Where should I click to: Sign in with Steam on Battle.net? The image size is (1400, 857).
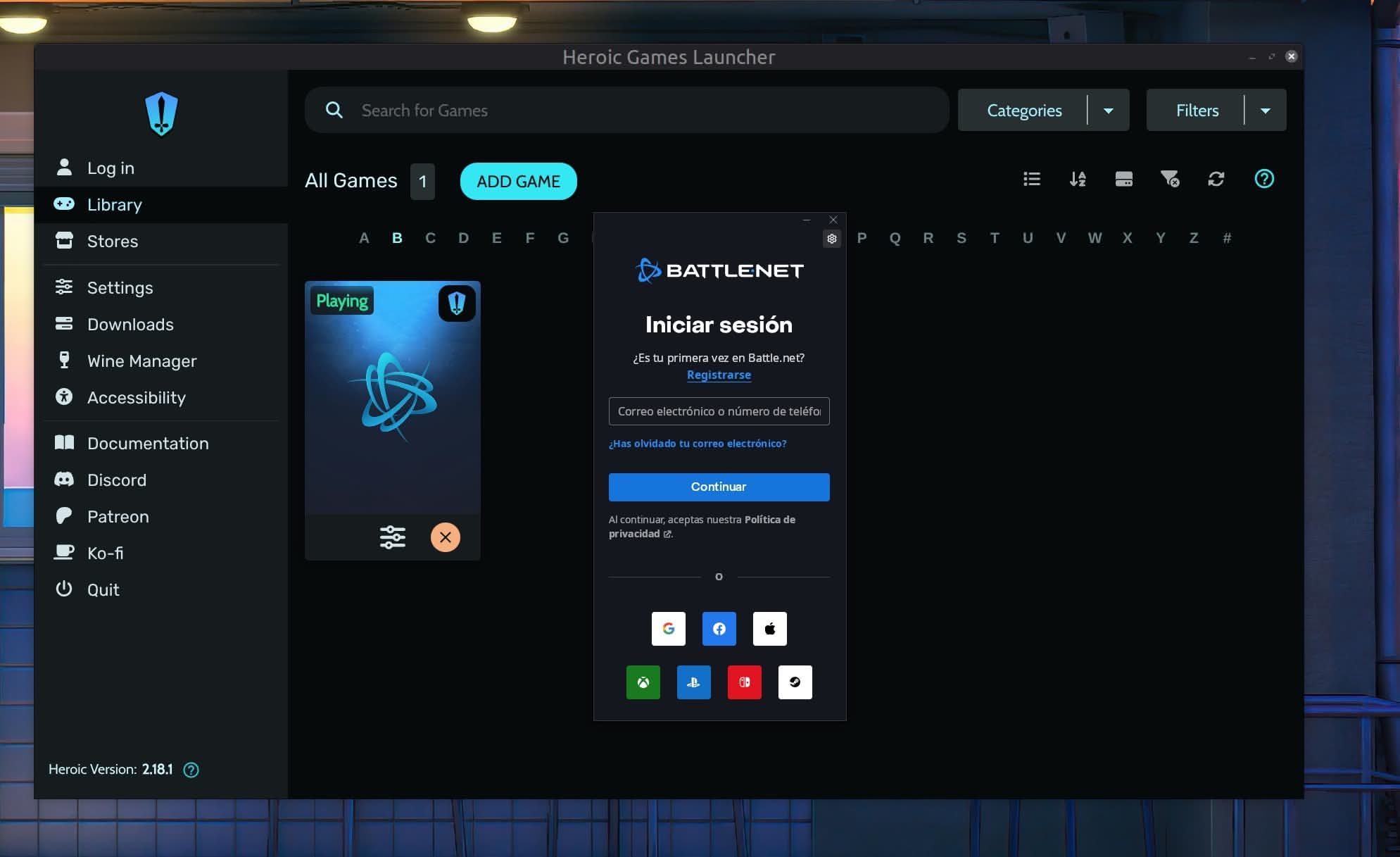click(795, 682)
